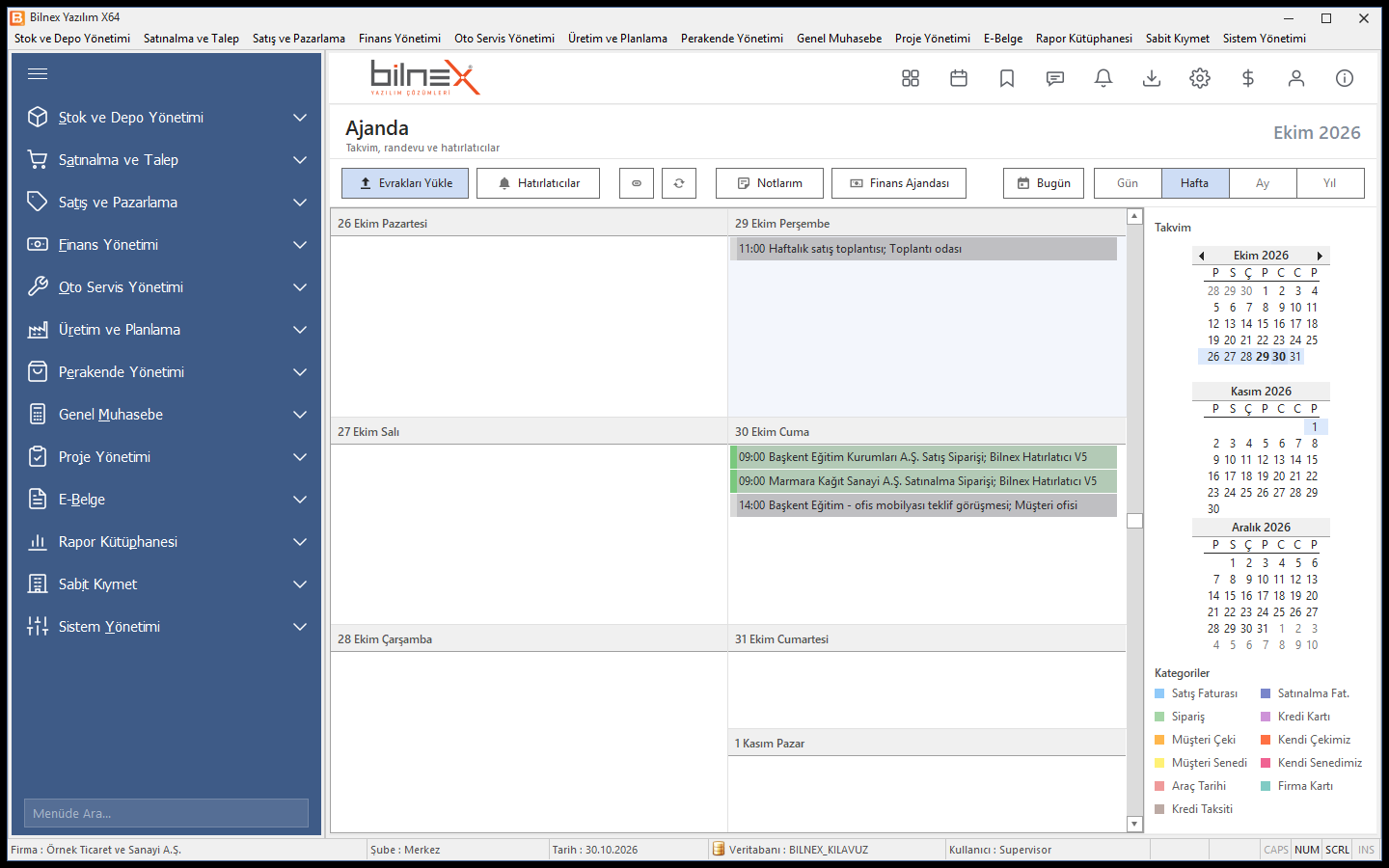Expand Finans Yönetimi sidebar section
Image resolution: width=1389 pixels, height=868 pixels.
(300, 245)
